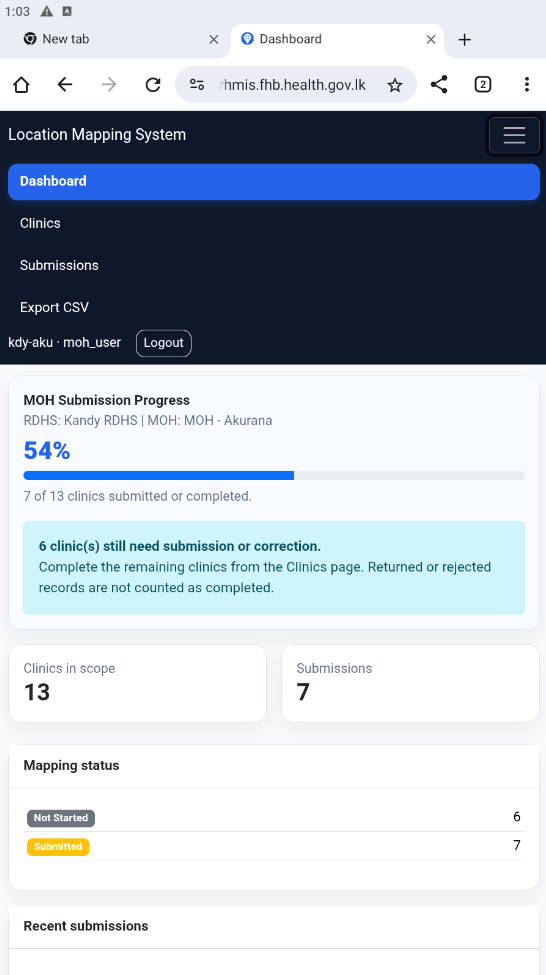Click warning icon in status bar

click(x=47, y=11)
